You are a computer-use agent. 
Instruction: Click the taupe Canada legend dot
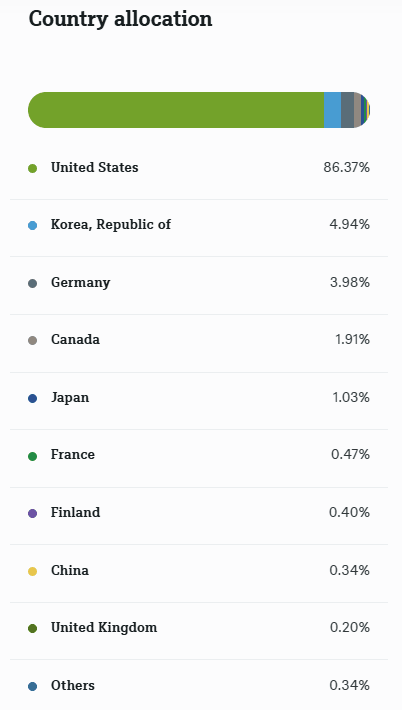click(32, 341)
